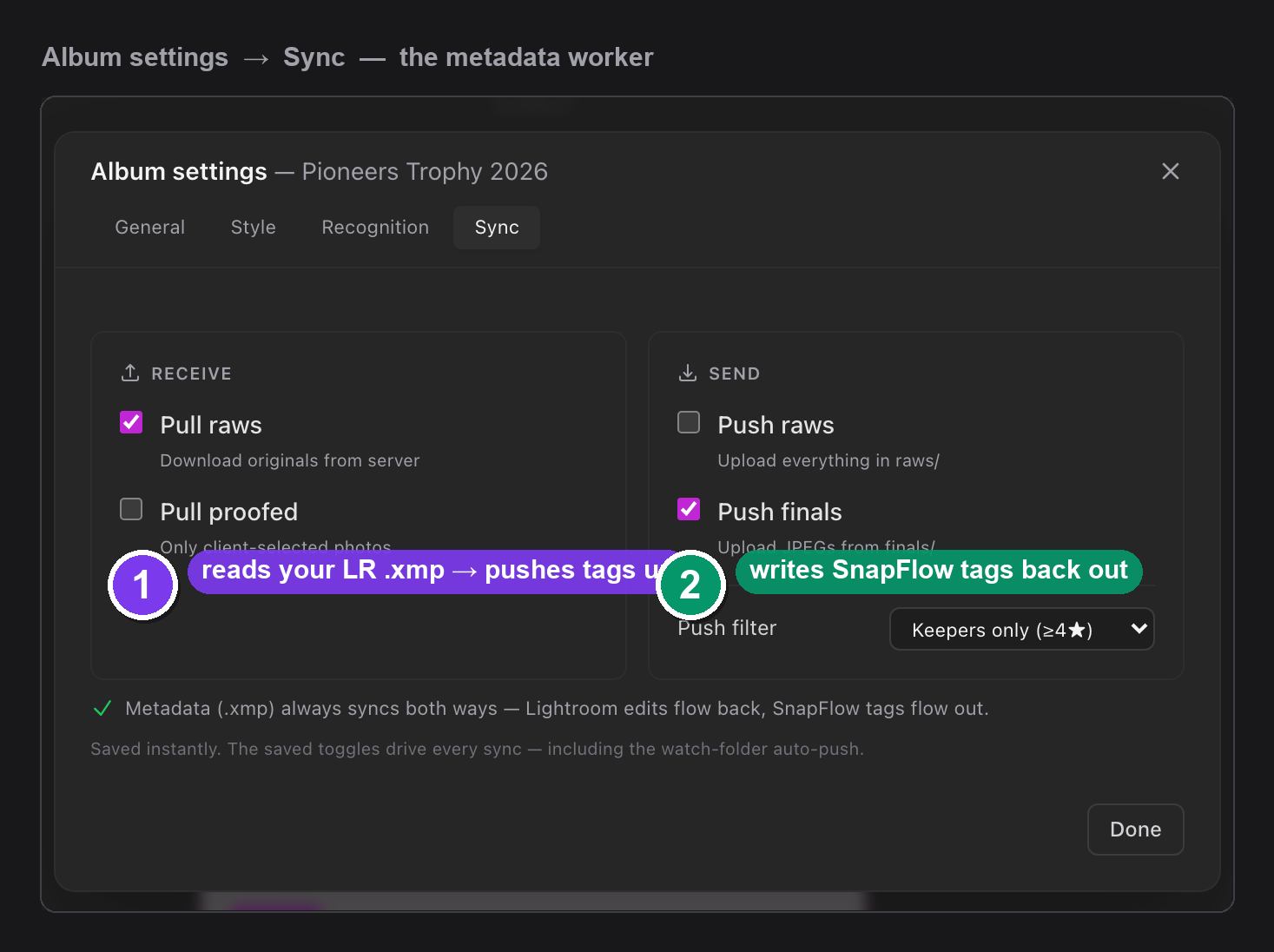
Task: Click the 'Upload everything in raws/' description
Action: [828, 460]
